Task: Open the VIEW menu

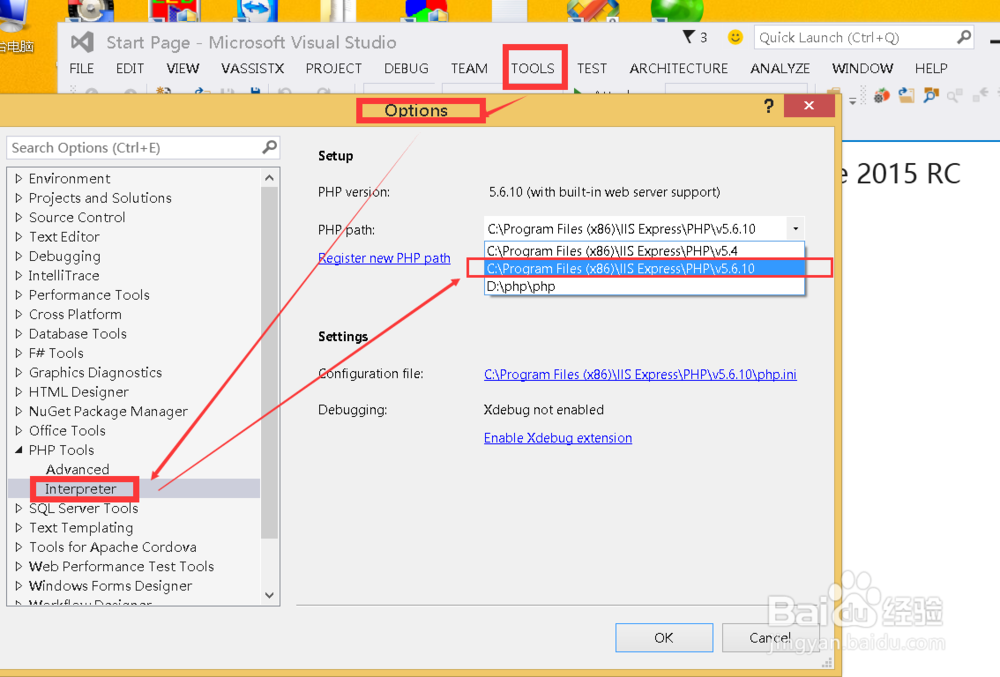Action: pos(182,68)
